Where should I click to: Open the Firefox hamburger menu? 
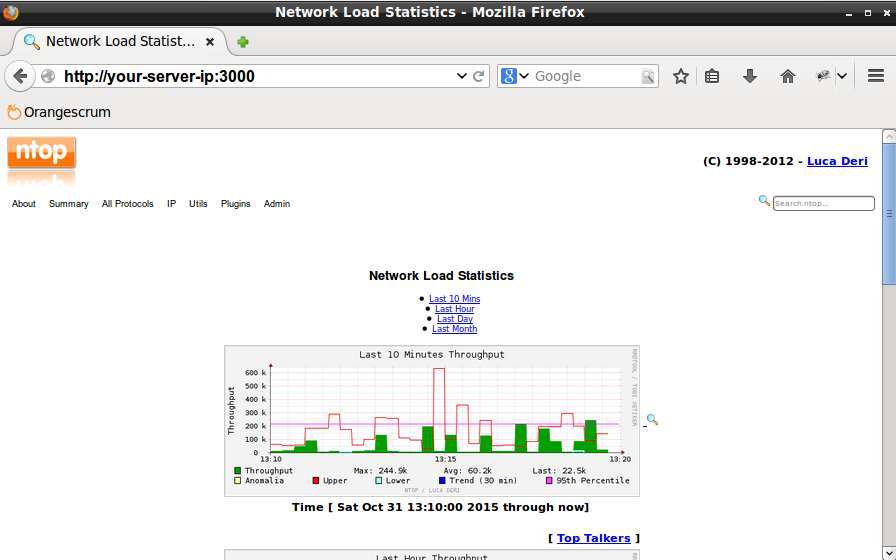pos(875,76)
